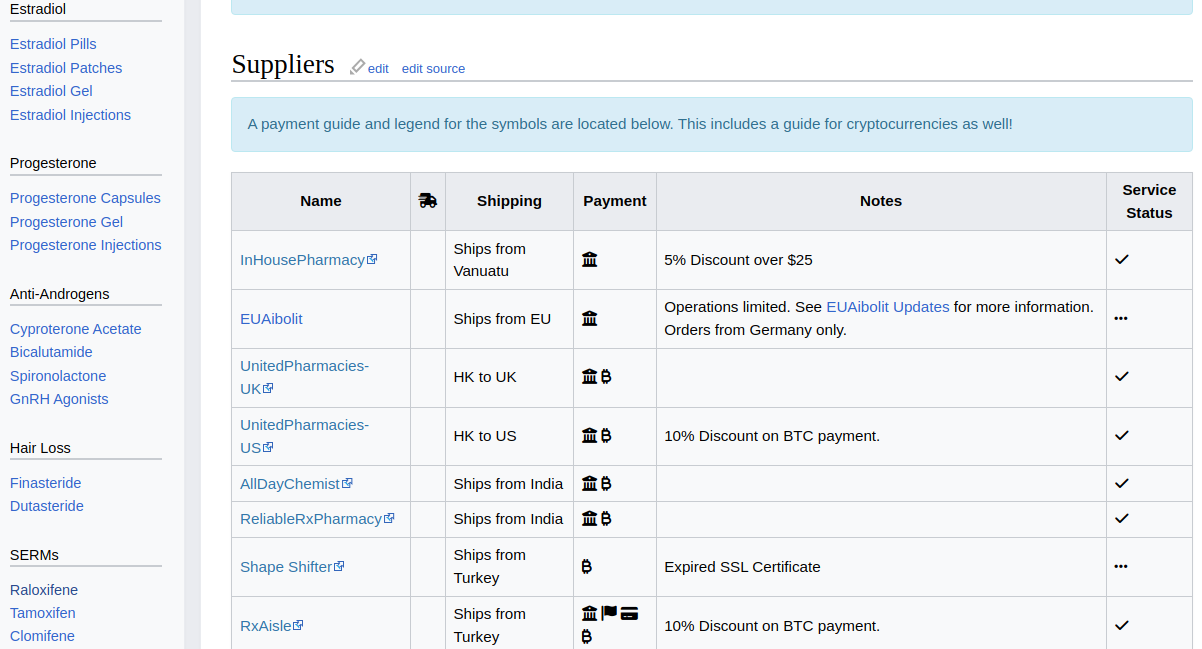Select Estradiol Gel in sidebar
Image resolution: width=1202 pixels, height=649 pixels.
point(51,91)
